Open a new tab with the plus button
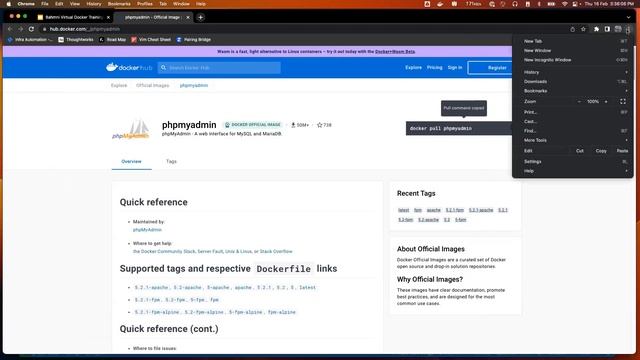This screenshot has width=640, height=360. click(200, 18)
